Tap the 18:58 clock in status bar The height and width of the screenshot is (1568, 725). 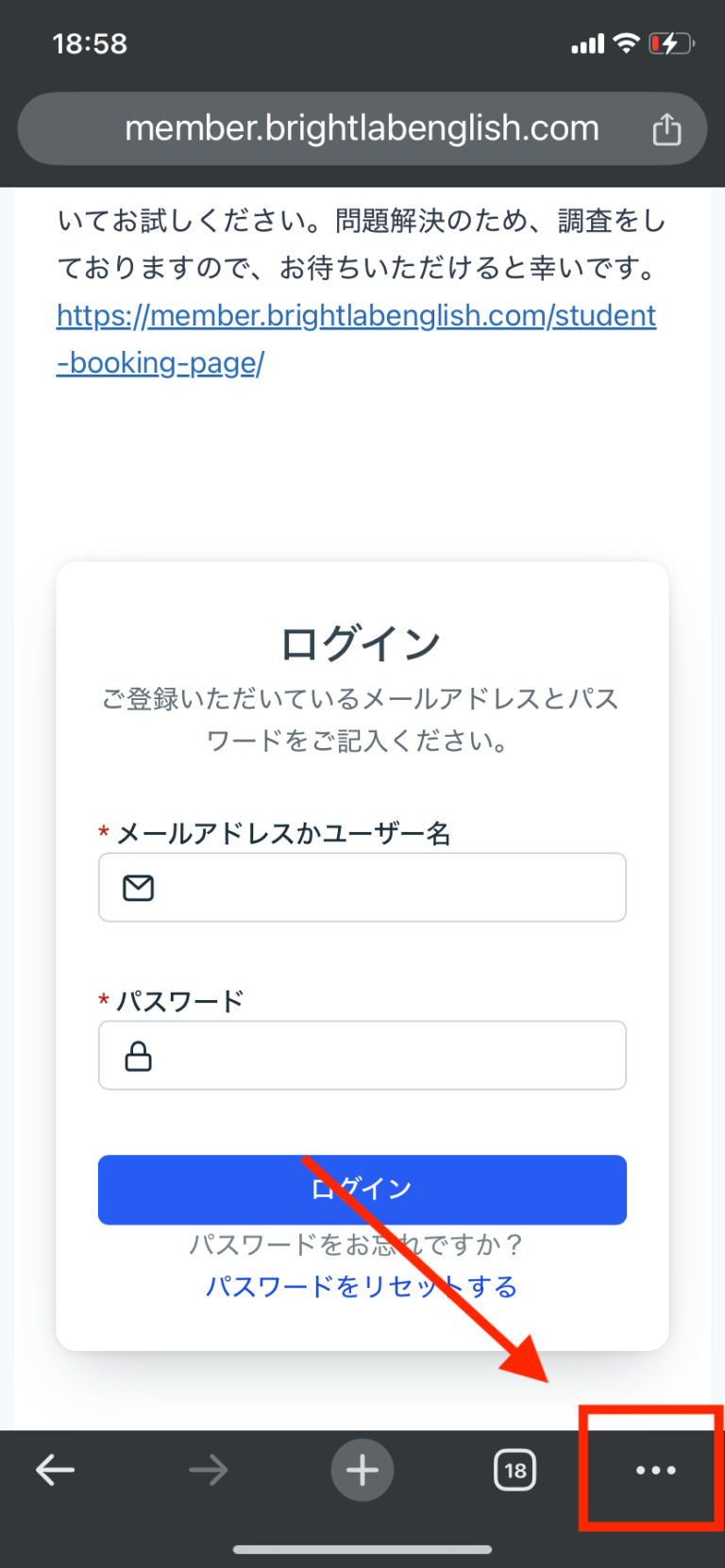pyautogui.click(x=90, y=43)
